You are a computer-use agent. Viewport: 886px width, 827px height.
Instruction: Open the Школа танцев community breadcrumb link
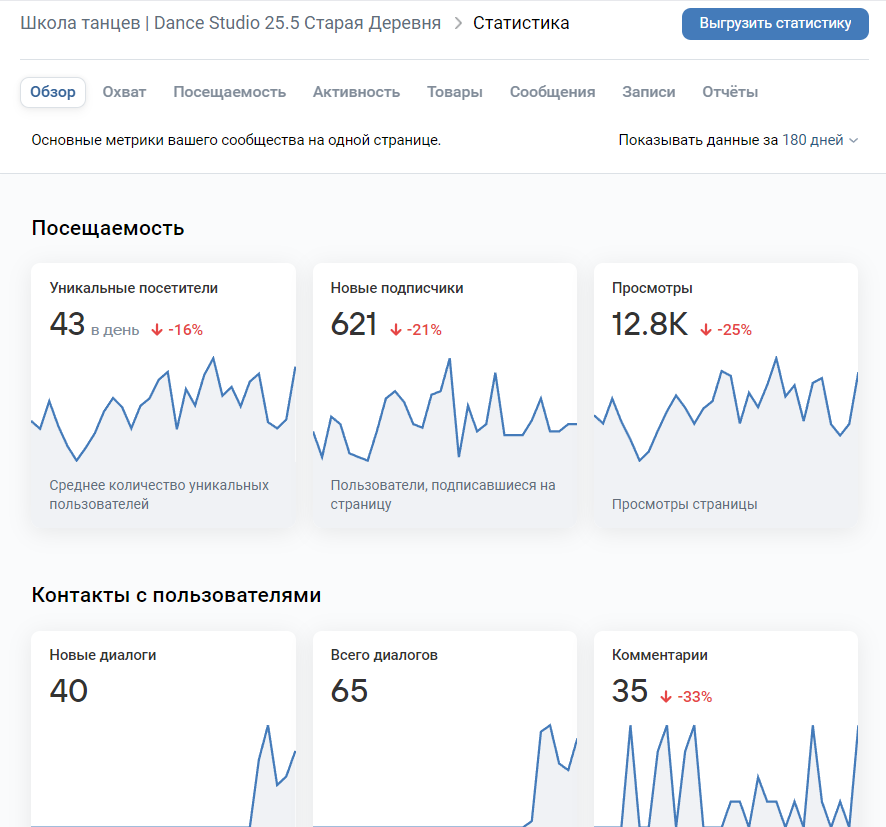(x=230, y=23)
